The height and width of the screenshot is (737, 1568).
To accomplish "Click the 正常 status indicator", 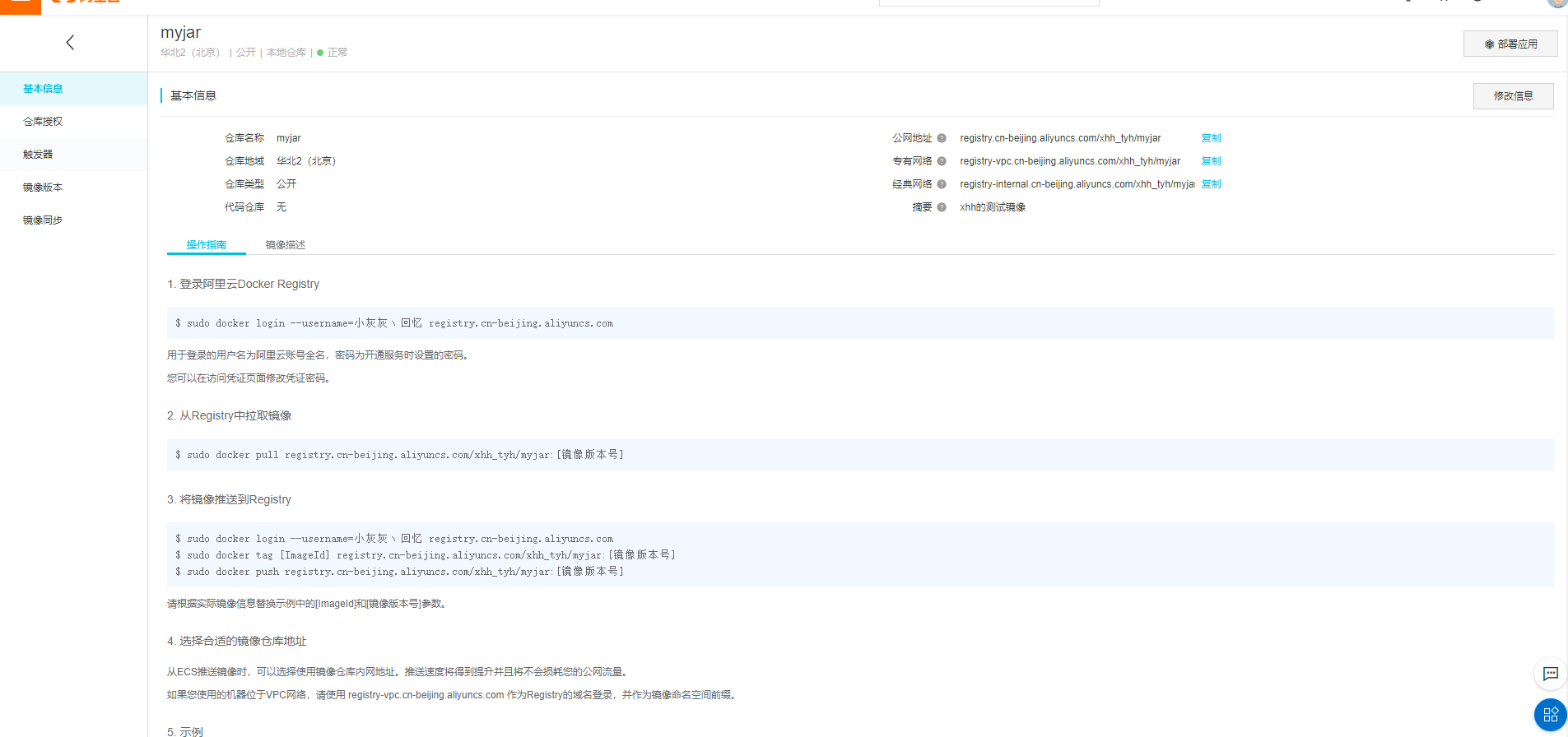I will [x=333, y=53].
